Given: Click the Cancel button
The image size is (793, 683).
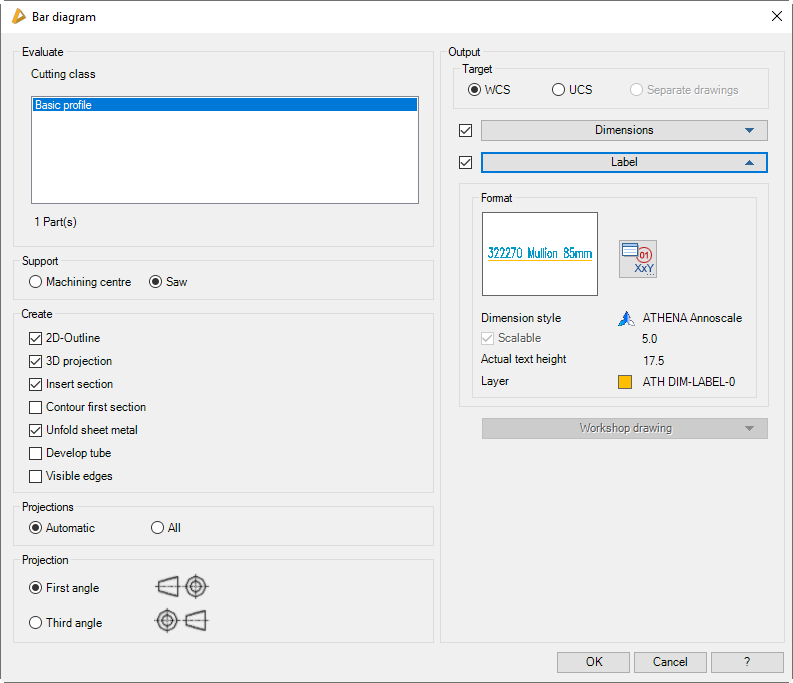Looking at the screenshot, I should (x=670, y=662).
